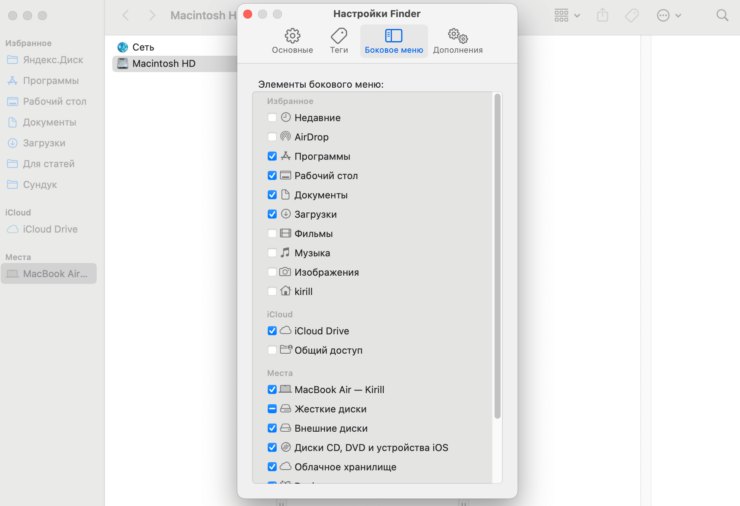The height and width of the screenshot is (506, 740).
Task: Switch to the Основные settings tab
Action: 292,41
